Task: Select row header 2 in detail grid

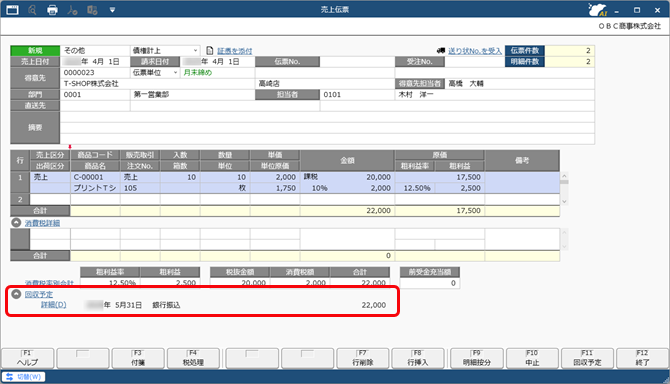Action: [20, 199]
